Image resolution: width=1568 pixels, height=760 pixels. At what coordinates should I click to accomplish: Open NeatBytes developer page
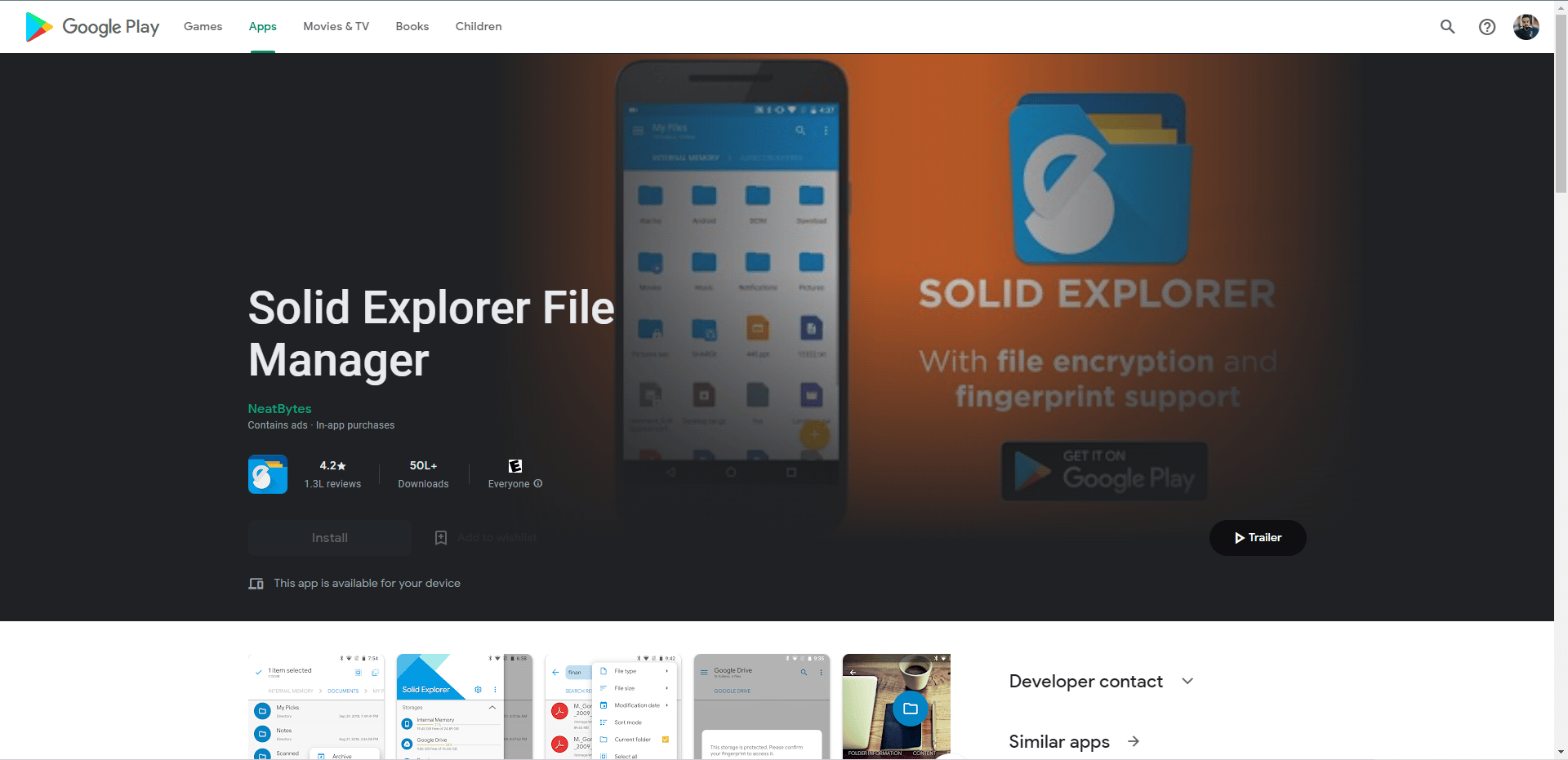click(x=279, y=409)
